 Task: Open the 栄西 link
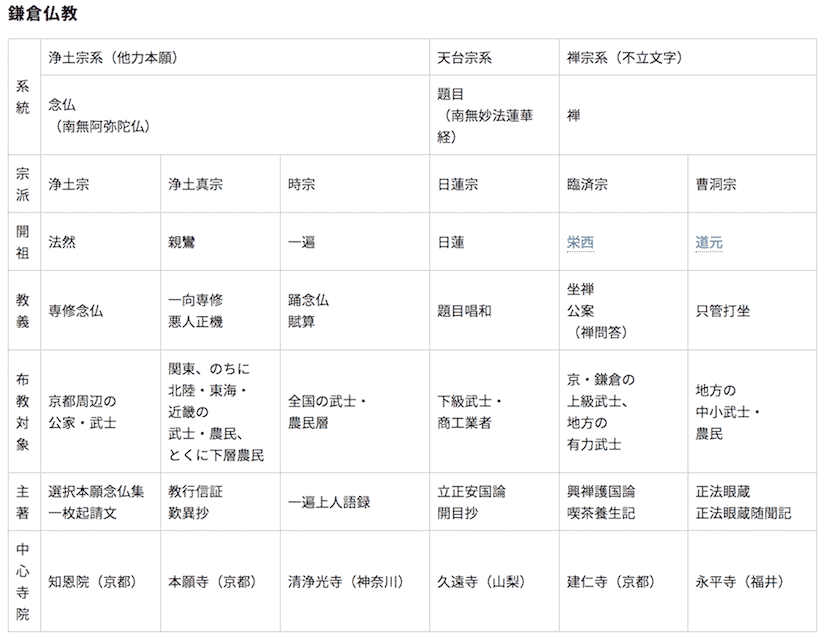coord(580,242)
